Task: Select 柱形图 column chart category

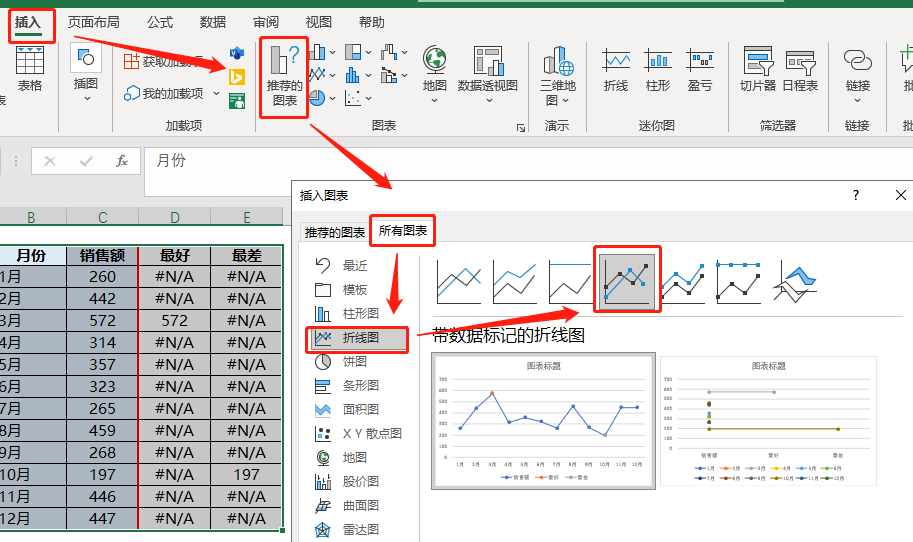Action: tap(347, 314)
